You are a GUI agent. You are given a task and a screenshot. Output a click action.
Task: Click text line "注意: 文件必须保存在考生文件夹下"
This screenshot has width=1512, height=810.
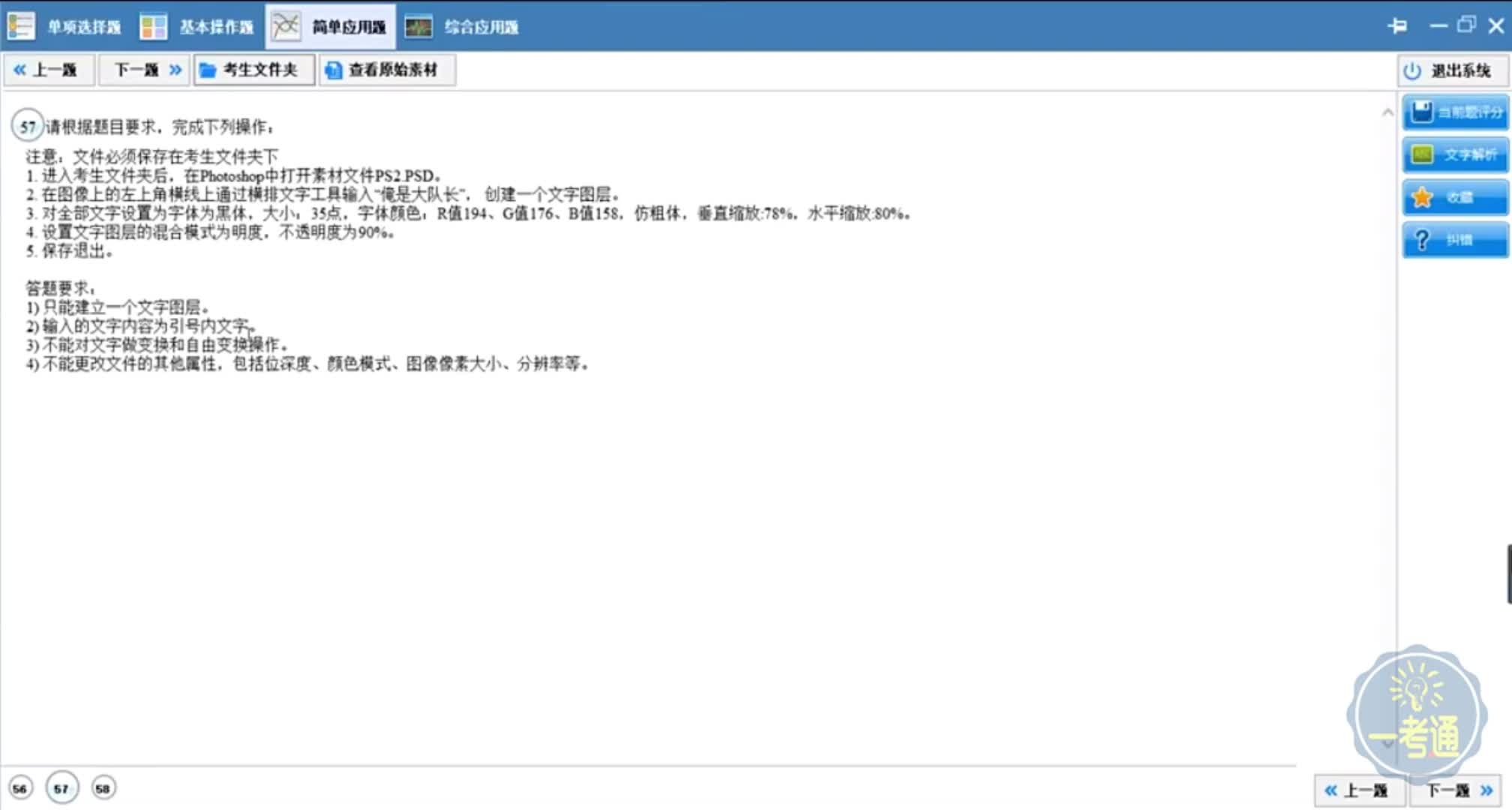pyautogui.click(x=151, y=157)
